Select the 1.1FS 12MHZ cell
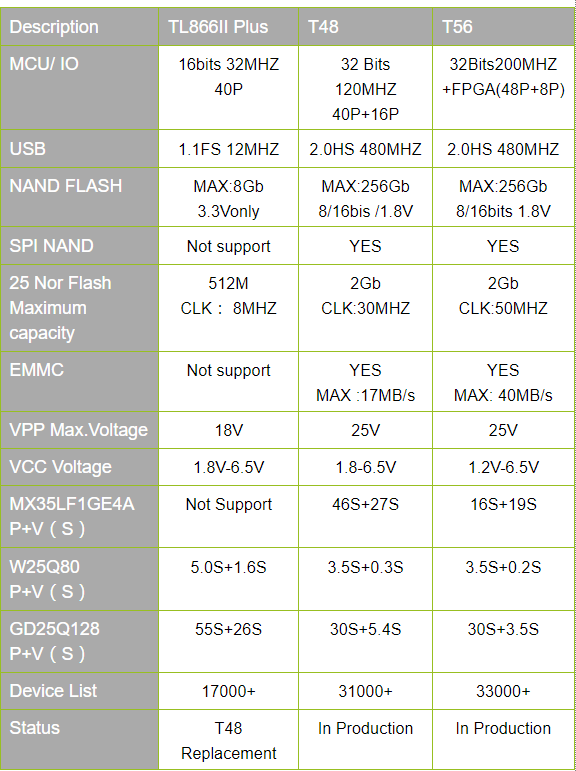Screen dimensions: 576x771 (x=228, y=149)
